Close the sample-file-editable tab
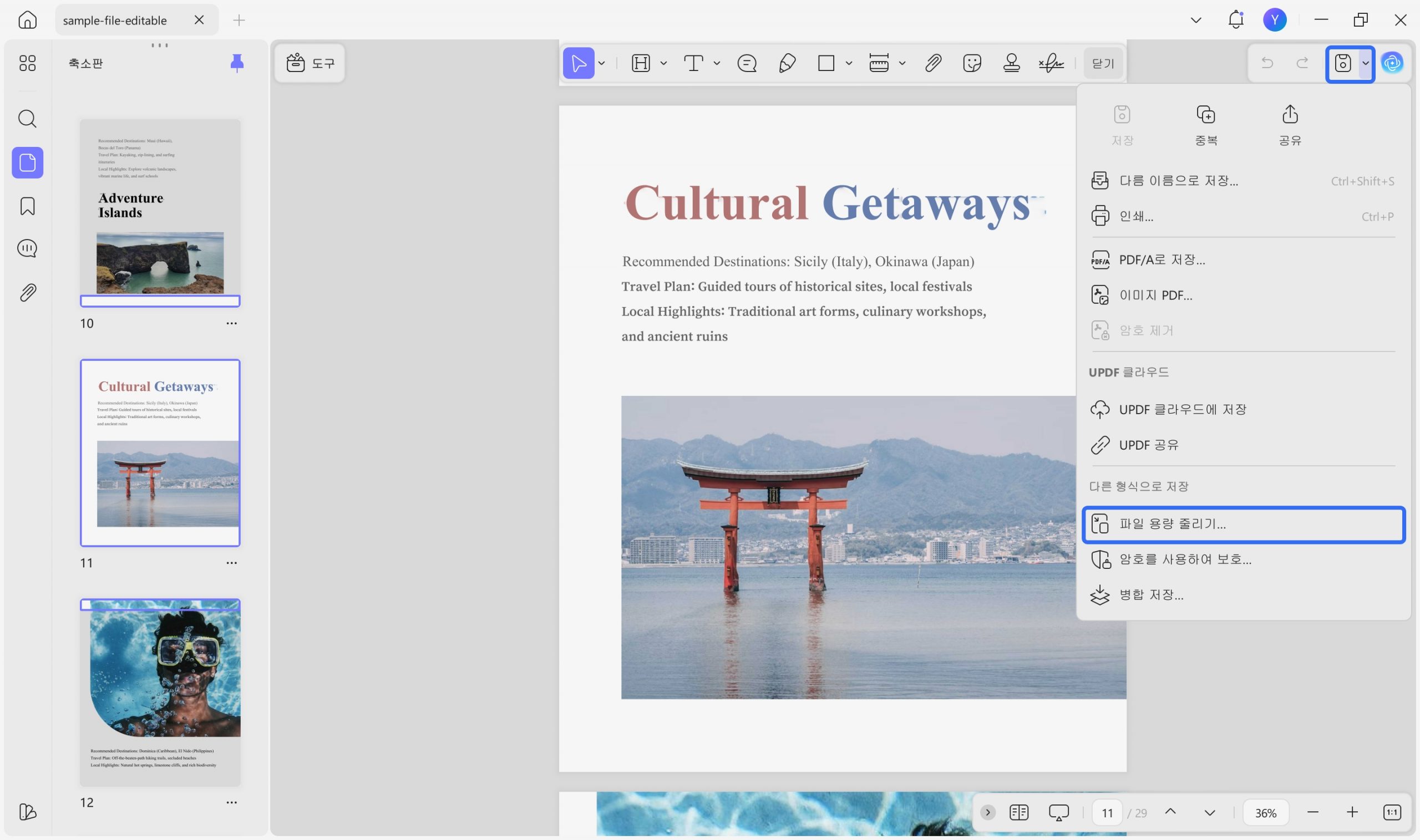The image size is (1420, 840). (x=199, y=21)
